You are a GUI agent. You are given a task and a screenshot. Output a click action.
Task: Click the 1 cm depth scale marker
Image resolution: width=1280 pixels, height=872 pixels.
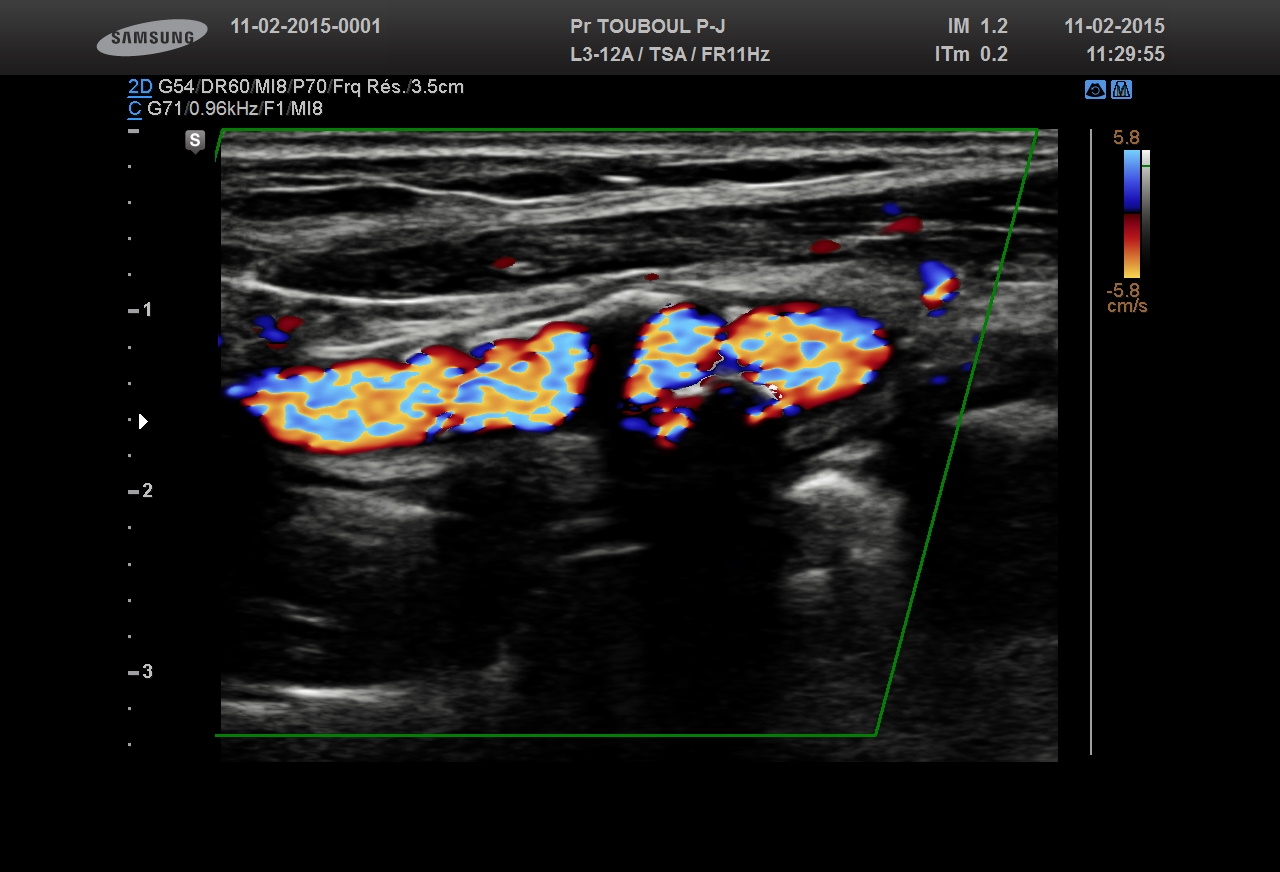coord(141,310)
